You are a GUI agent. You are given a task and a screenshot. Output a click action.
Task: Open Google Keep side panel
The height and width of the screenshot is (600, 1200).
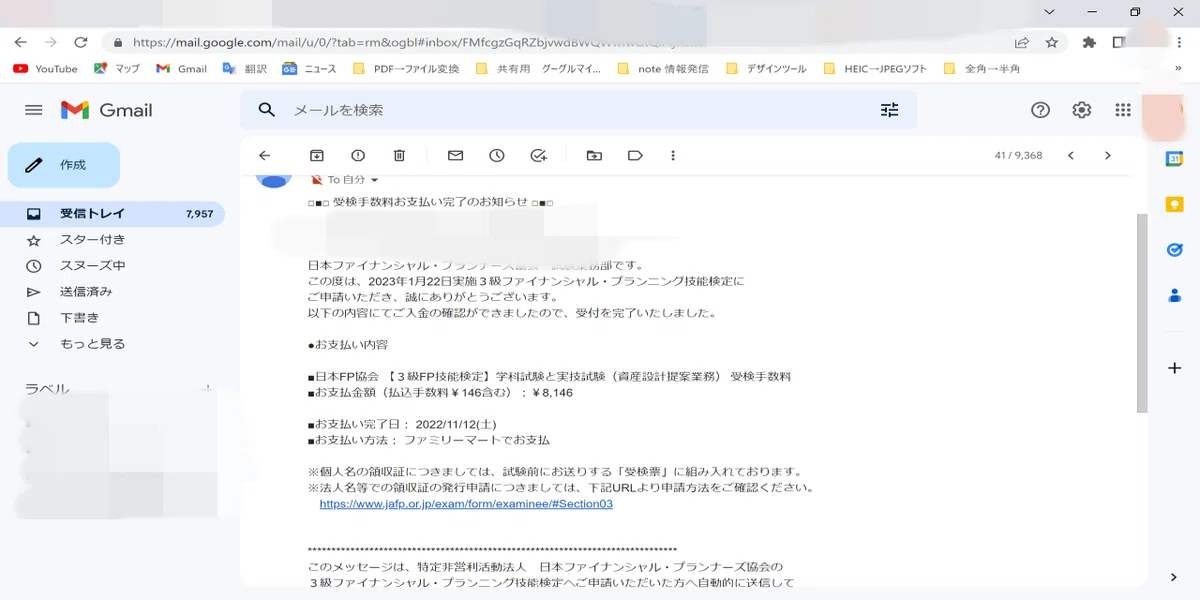(1175, 204)
